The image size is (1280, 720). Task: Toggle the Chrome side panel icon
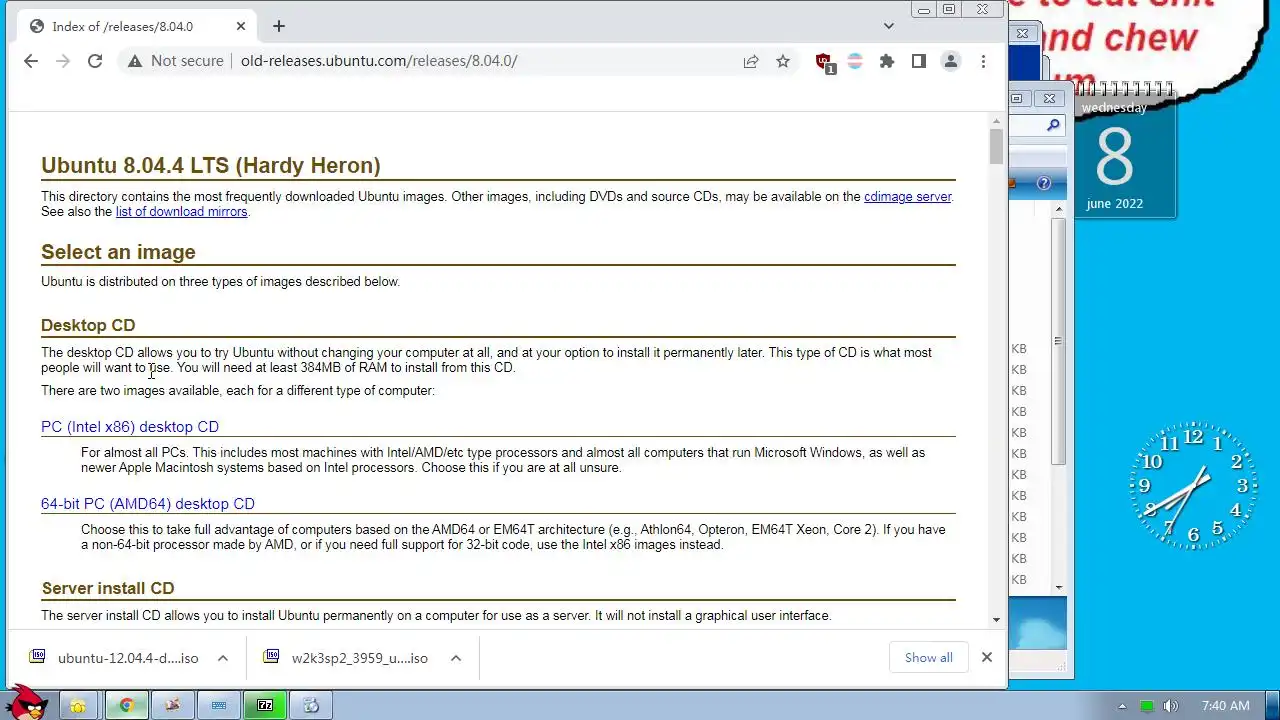919,61
